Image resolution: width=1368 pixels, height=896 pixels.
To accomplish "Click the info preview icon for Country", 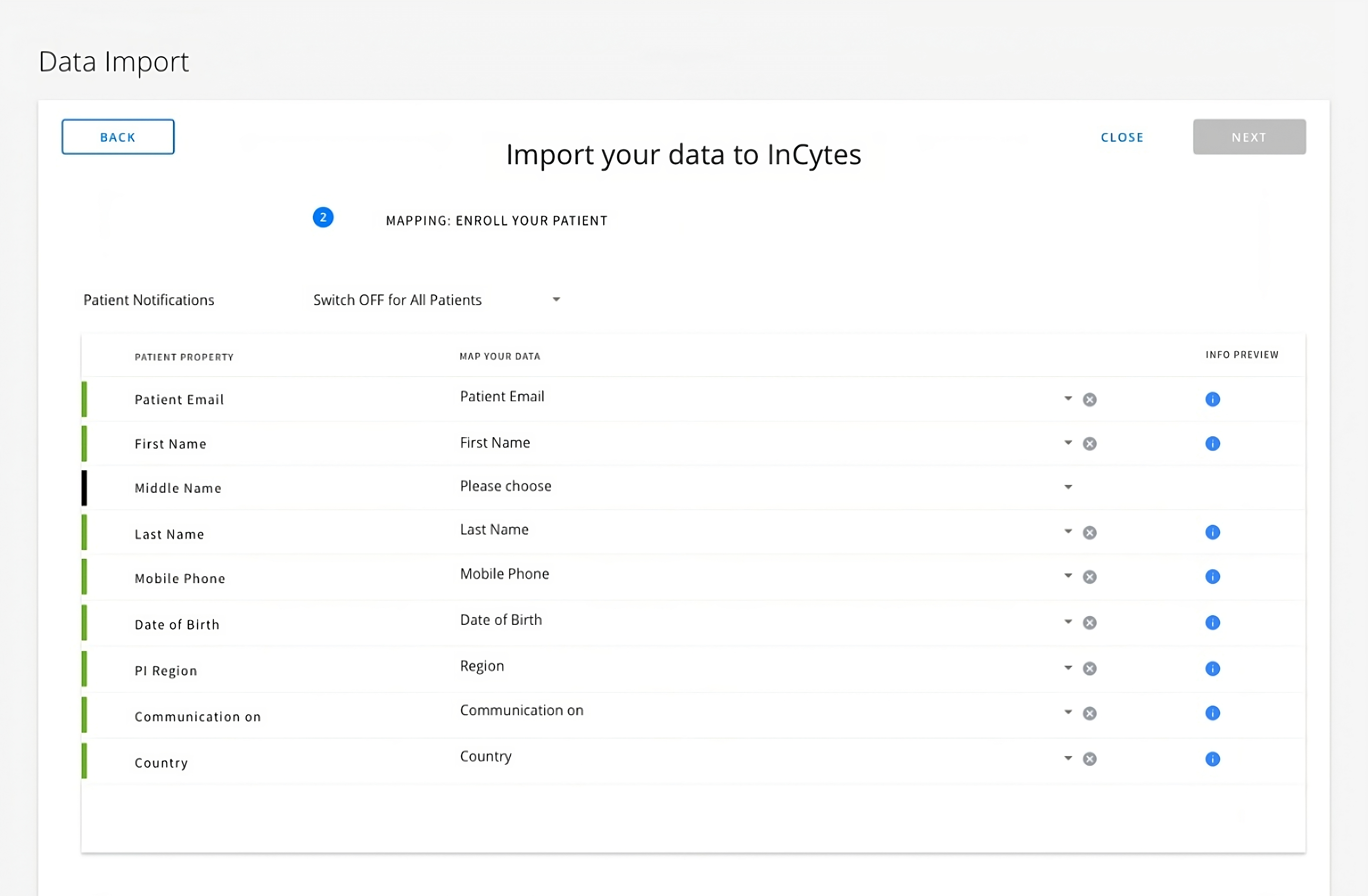I will [x=1213, y=759].
